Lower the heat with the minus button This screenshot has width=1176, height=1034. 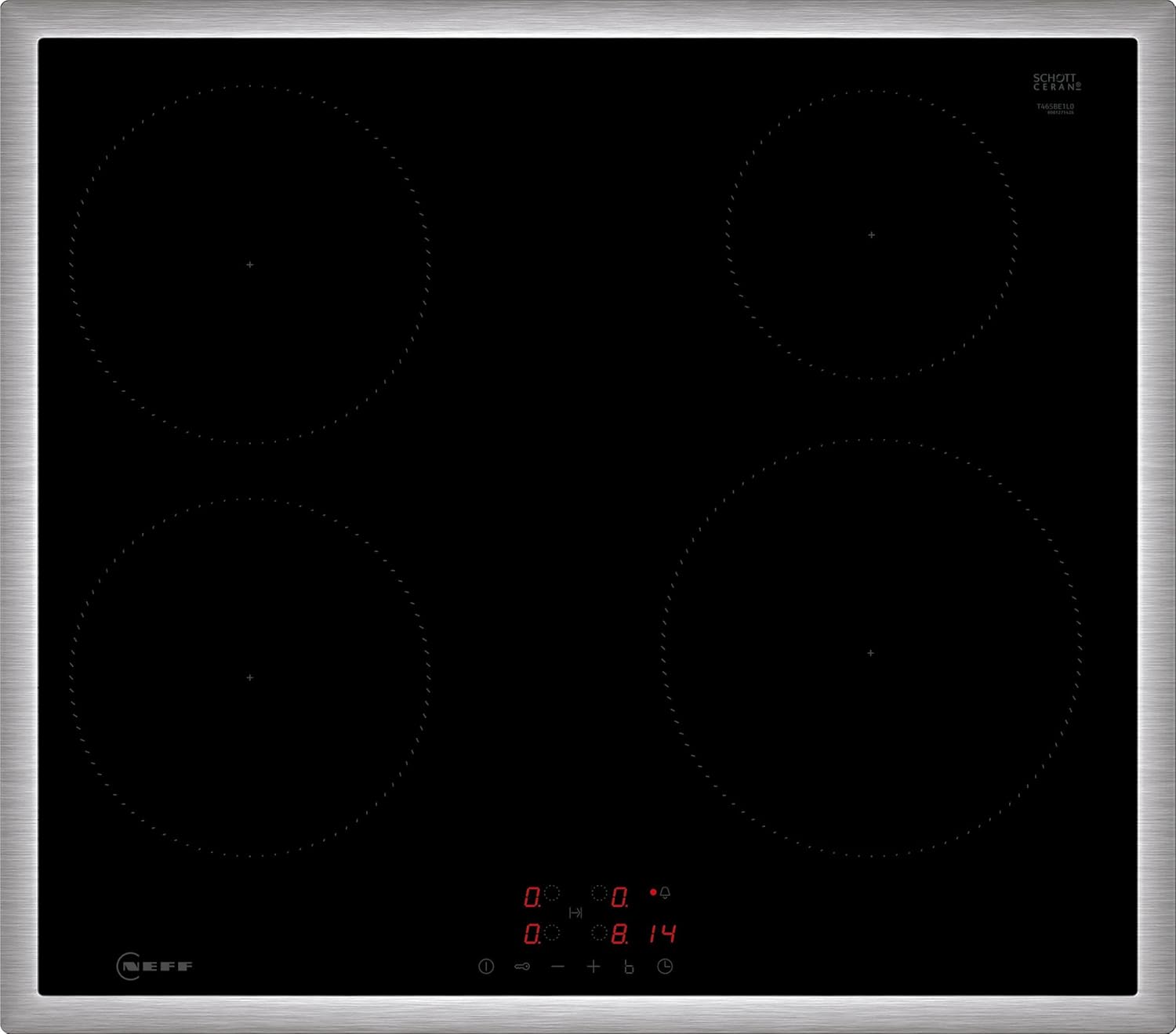(x=557, y=967)
